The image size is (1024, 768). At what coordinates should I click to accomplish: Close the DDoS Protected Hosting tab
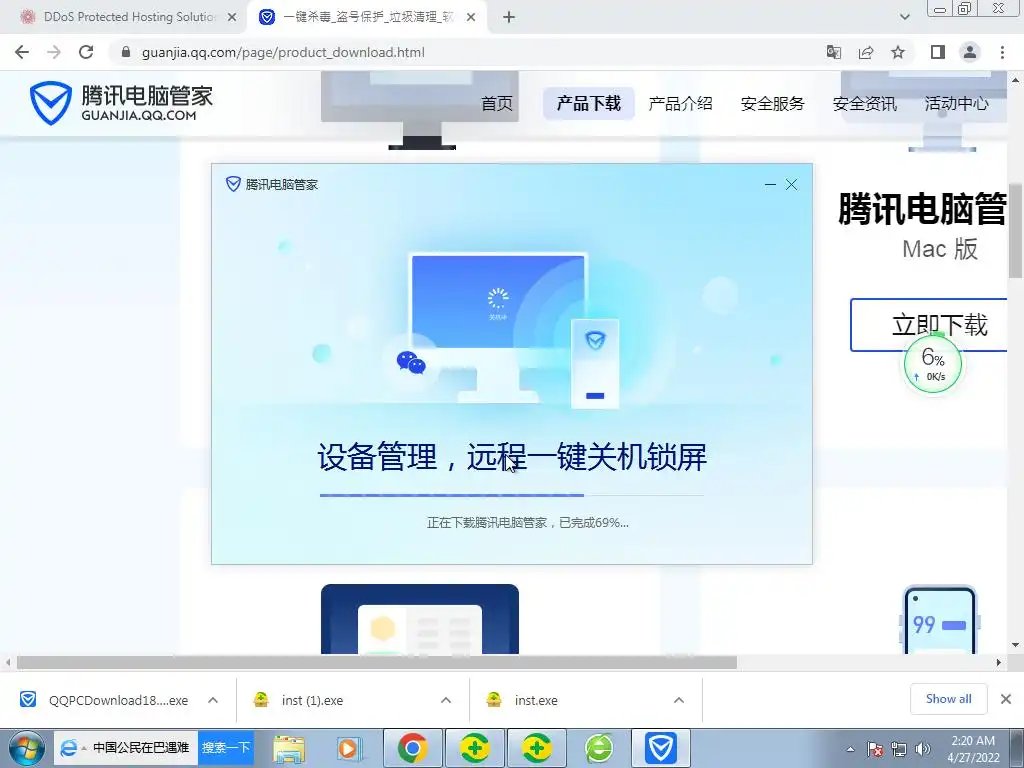click(232, 18)
